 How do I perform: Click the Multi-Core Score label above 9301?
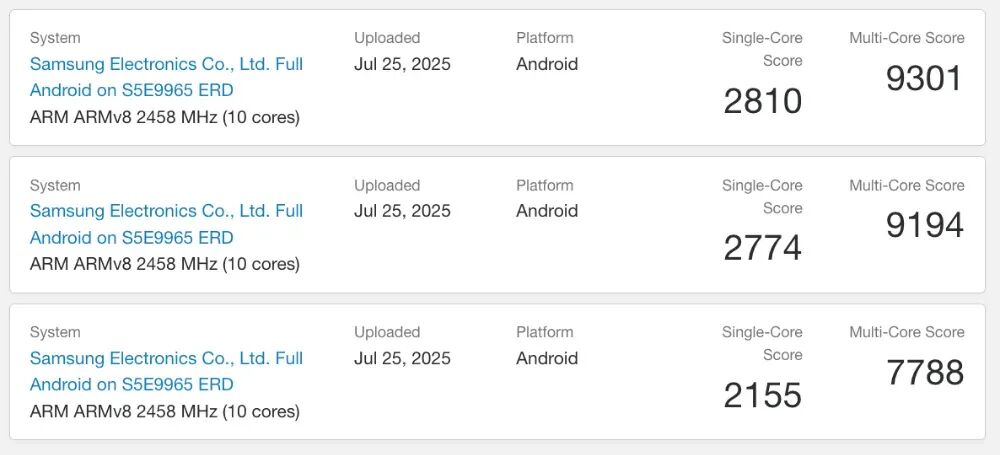(x=906, y=38)
